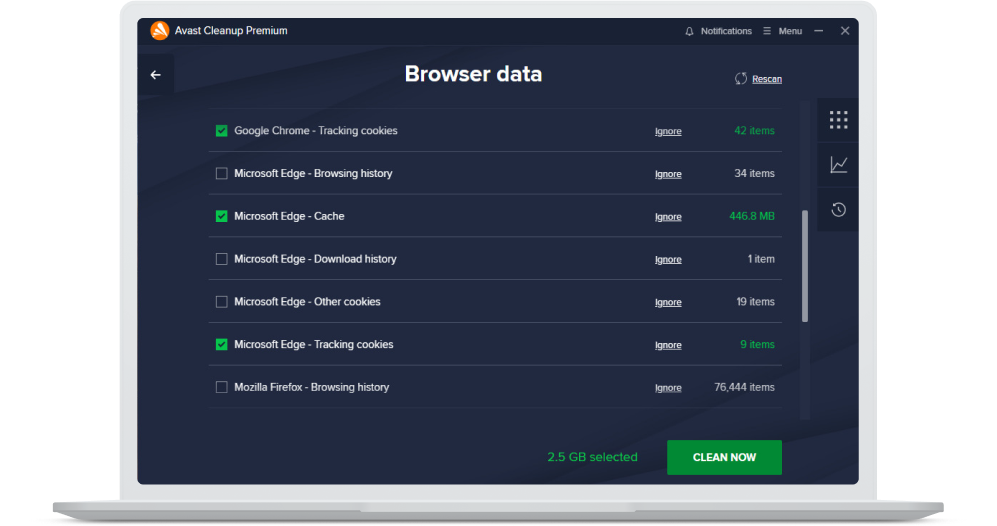Uncheck Microsoft Edge - Tracking cookies

[x=221, y=344]
